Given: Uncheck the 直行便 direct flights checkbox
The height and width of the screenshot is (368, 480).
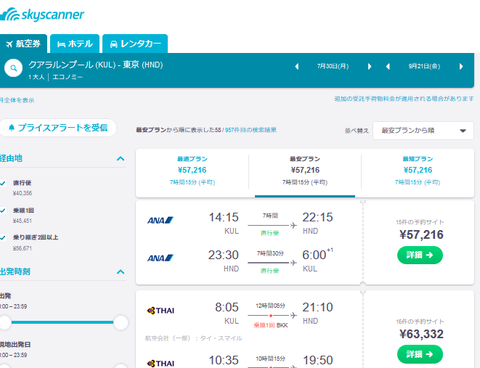Looking at the screenshot, I should point(3,183).
